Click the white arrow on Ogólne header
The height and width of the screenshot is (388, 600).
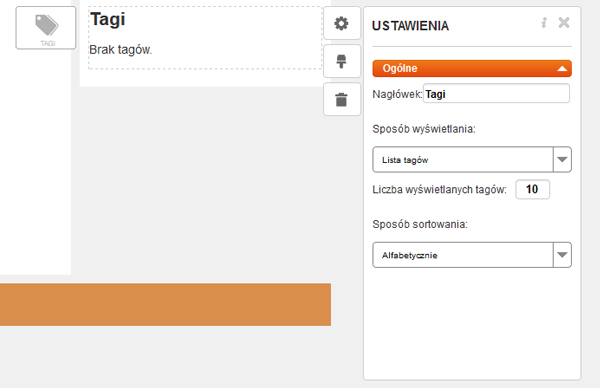(562, 69)
